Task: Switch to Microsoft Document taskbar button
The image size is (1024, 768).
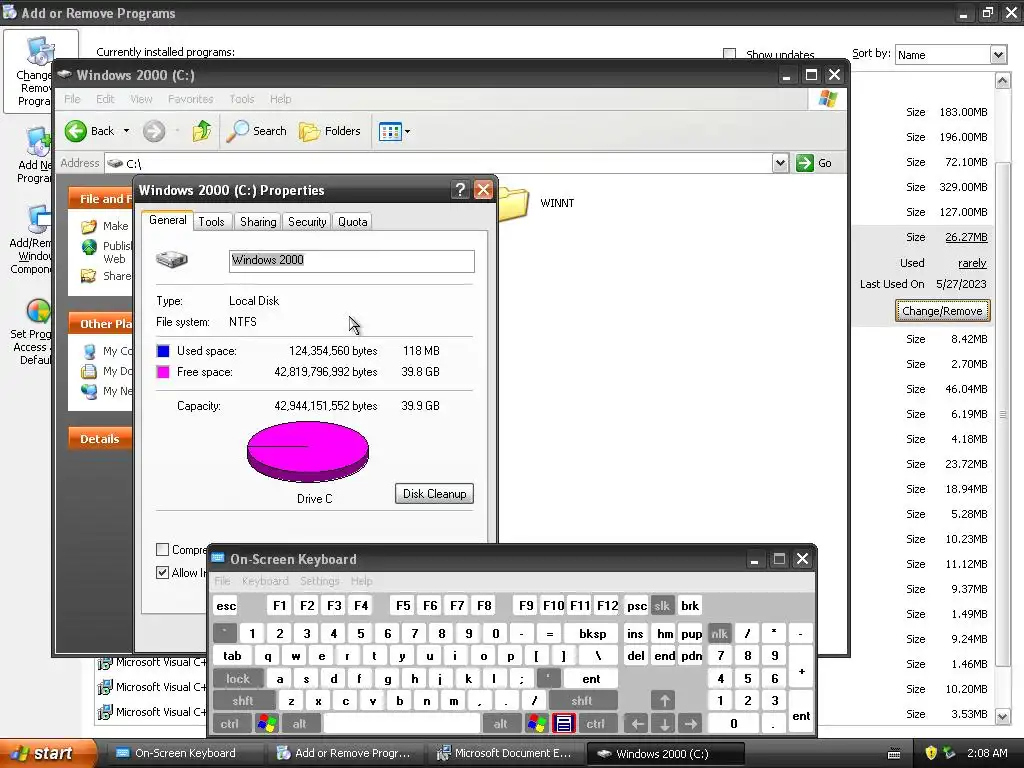Action: (x=504, y=754)
